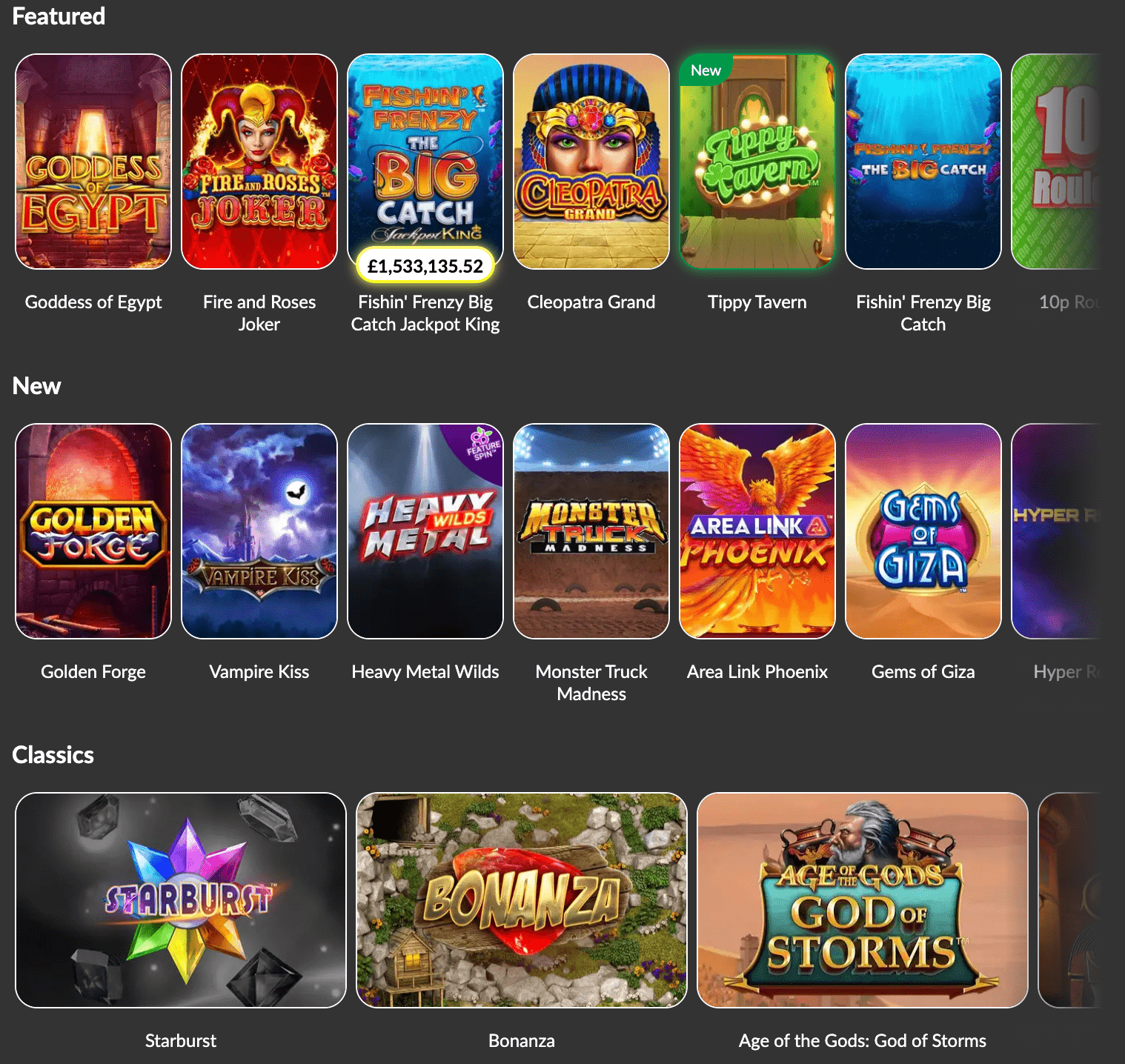Open the Starburst classic game tile
The image size is (1125, 1064).
pos(181,900)
